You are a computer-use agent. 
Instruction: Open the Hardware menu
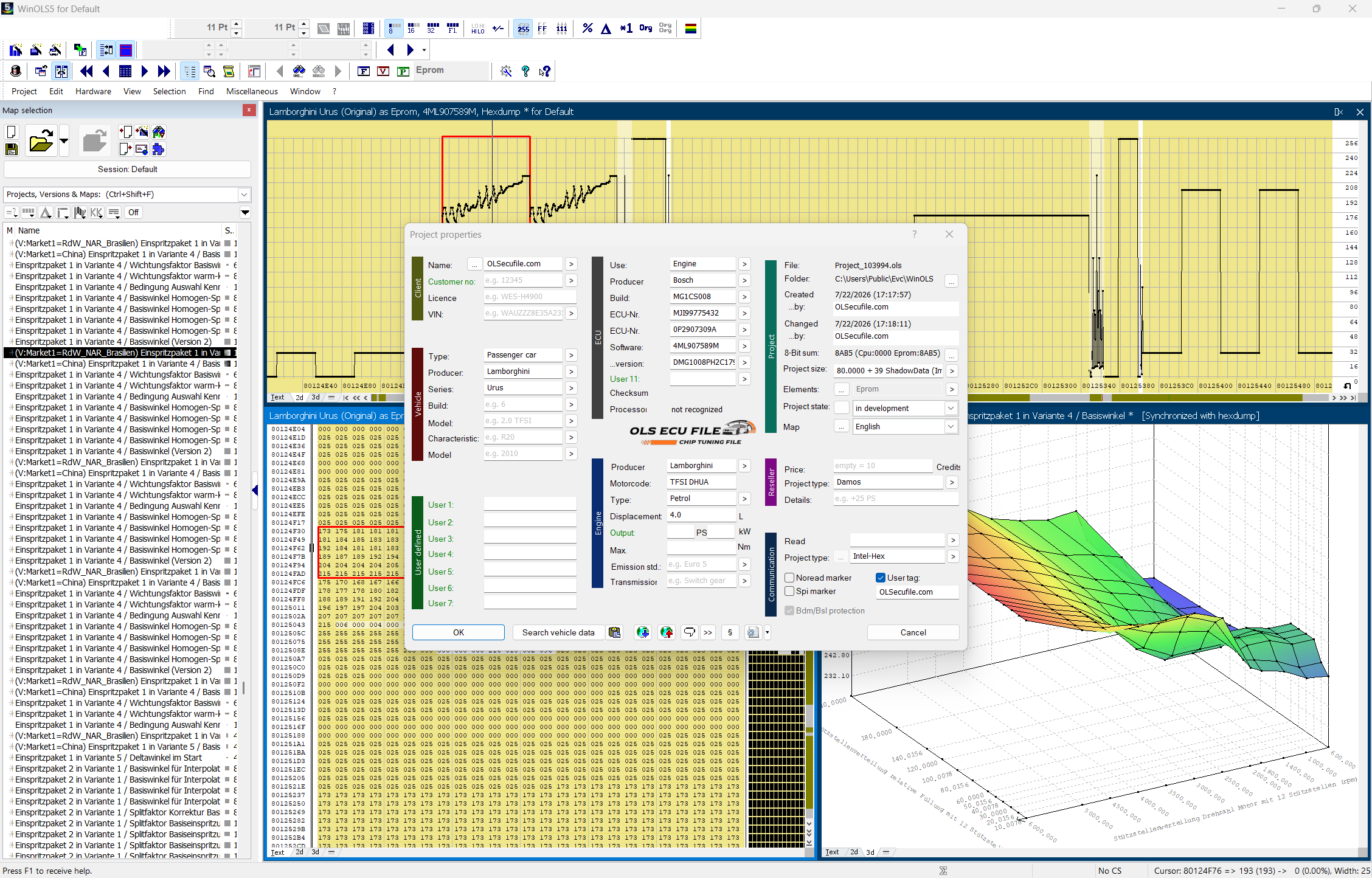point(93,91)
